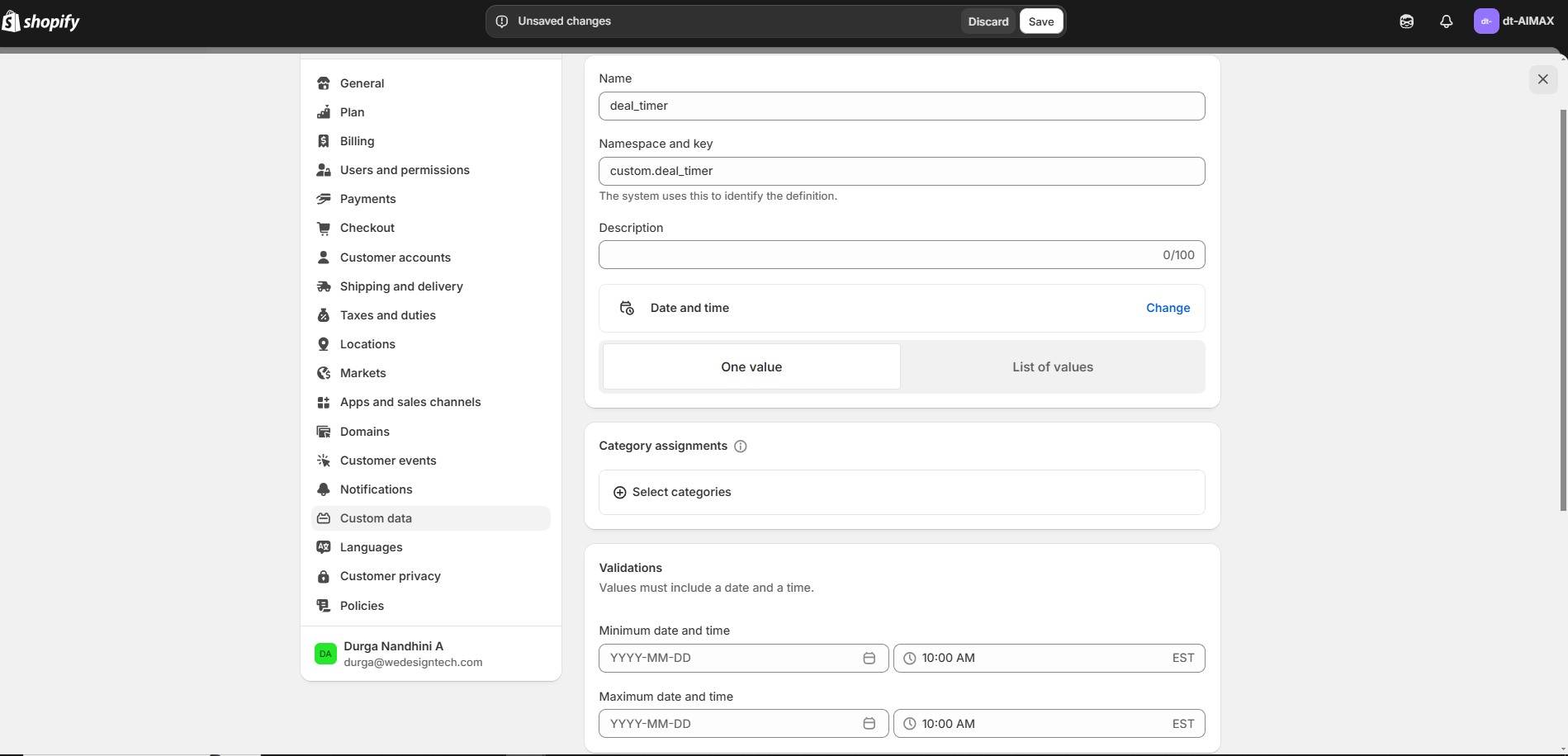Open Payments settings in sidebar

coord(367,199)
